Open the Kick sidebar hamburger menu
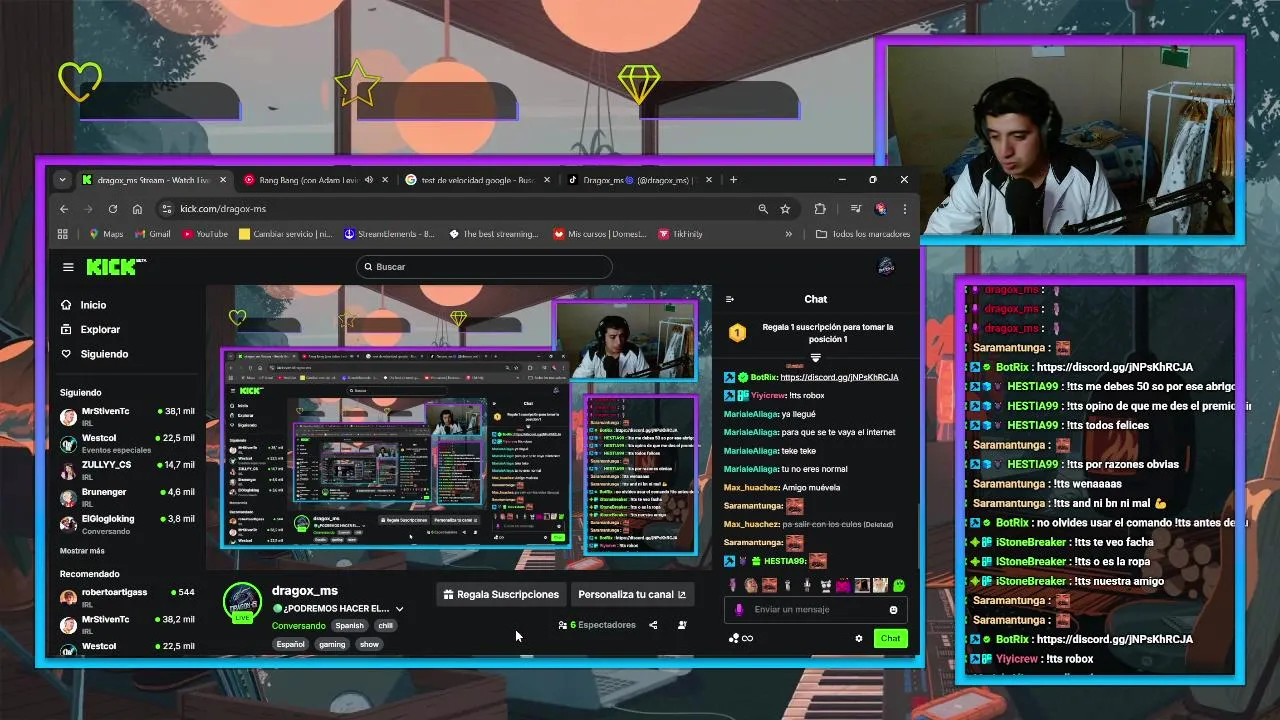This screenshot has height=720, width=1280. tap(68, 267)
